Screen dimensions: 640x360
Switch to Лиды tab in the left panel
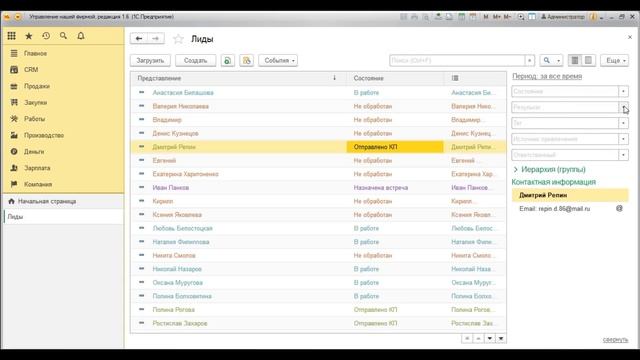63,217
